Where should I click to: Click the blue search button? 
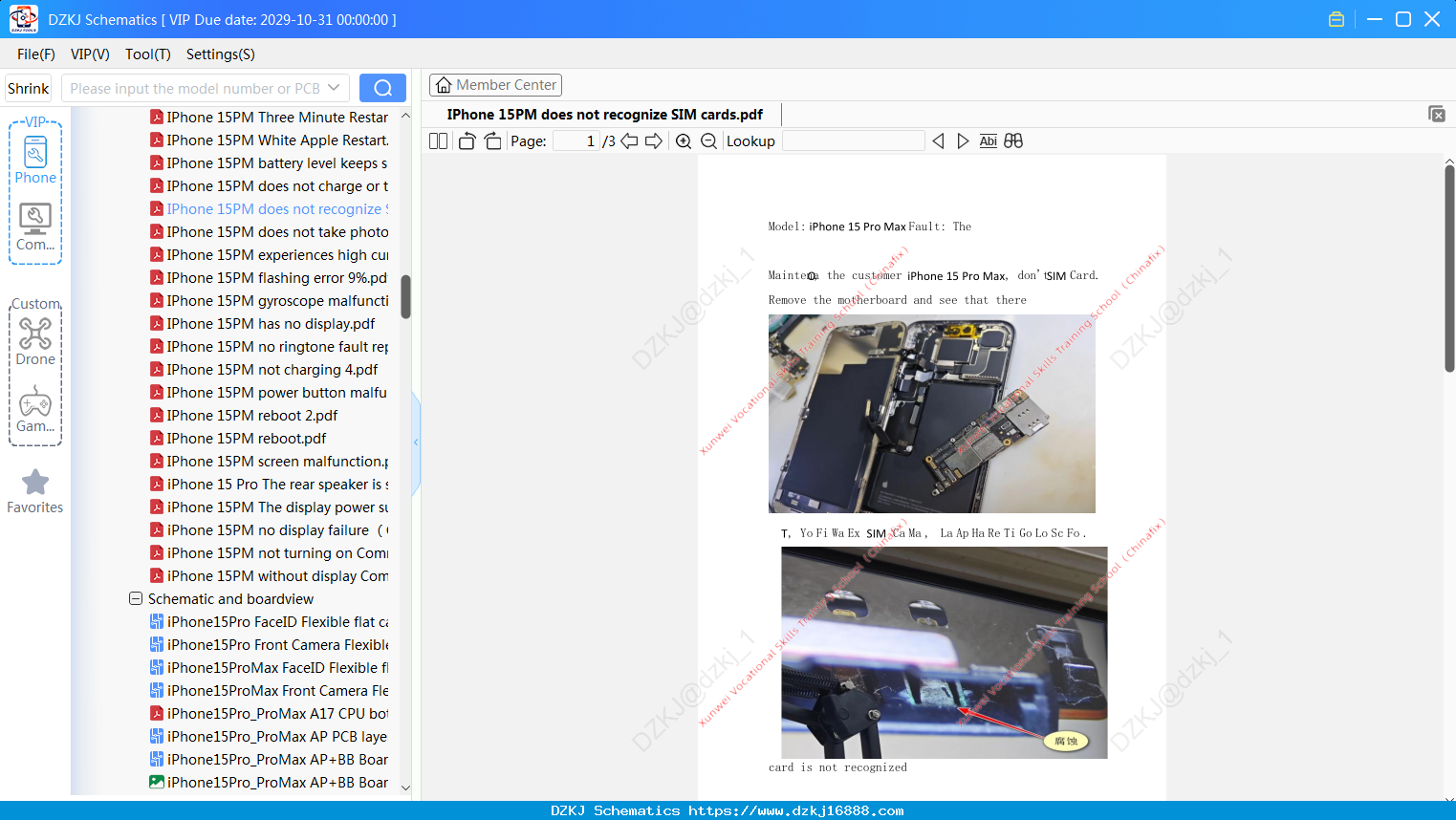tap(382, 88)
